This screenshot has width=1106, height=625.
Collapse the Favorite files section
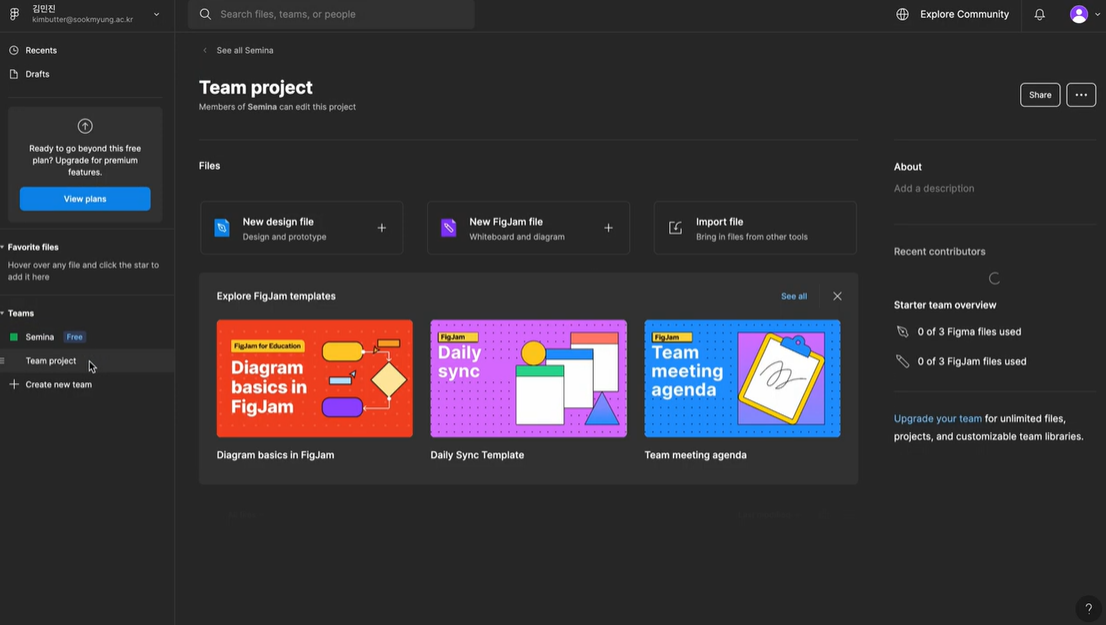3,247
